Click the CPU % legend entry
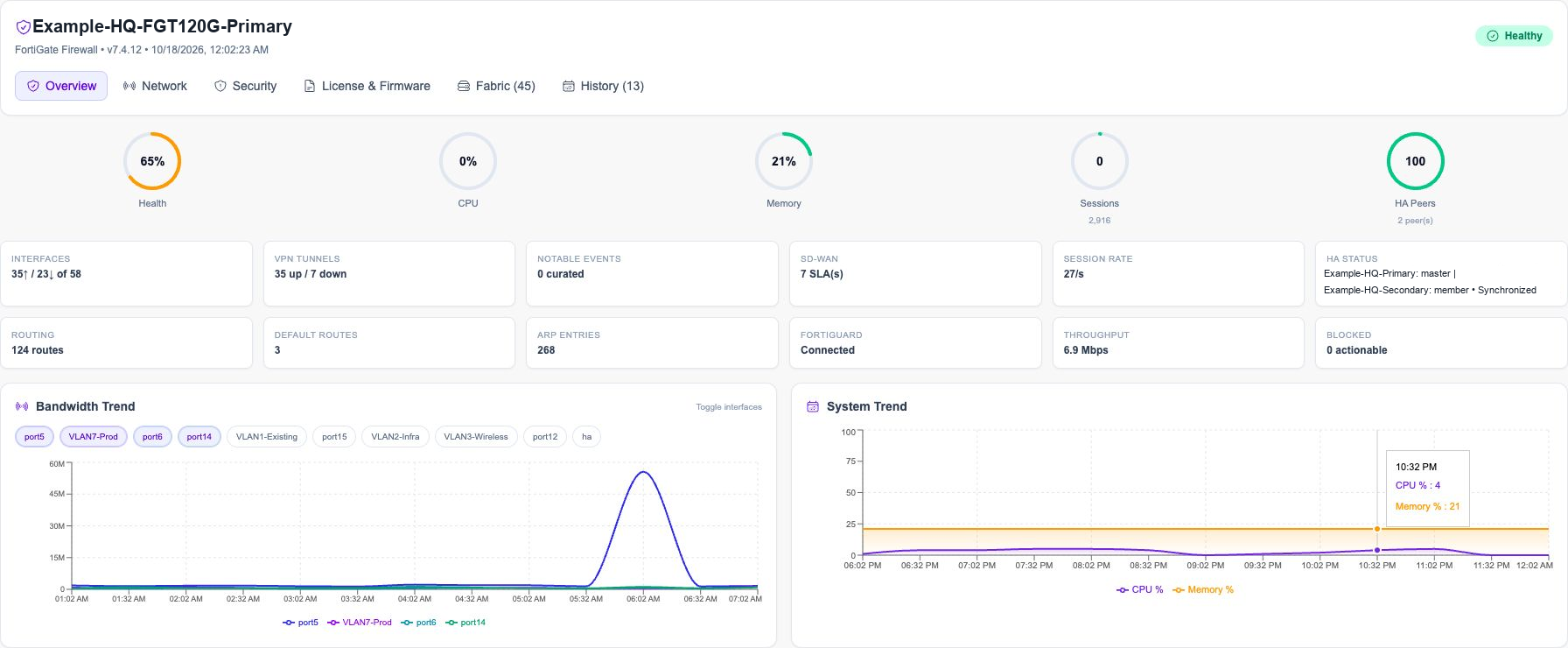Viewport: 1568px width, 648px height. click(x=1140, y=590)
